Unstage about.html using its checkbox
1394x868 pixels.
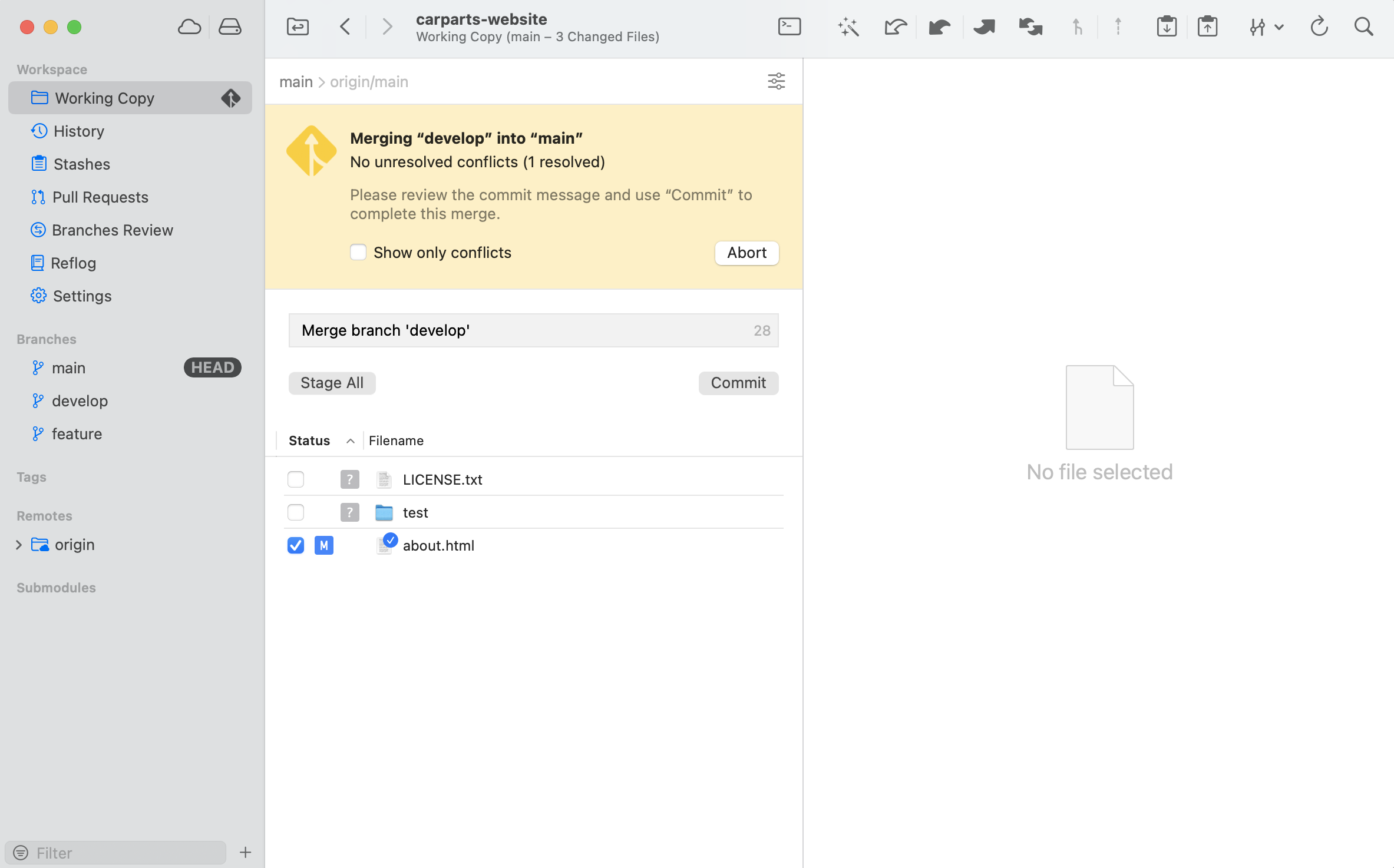[296, 545]
